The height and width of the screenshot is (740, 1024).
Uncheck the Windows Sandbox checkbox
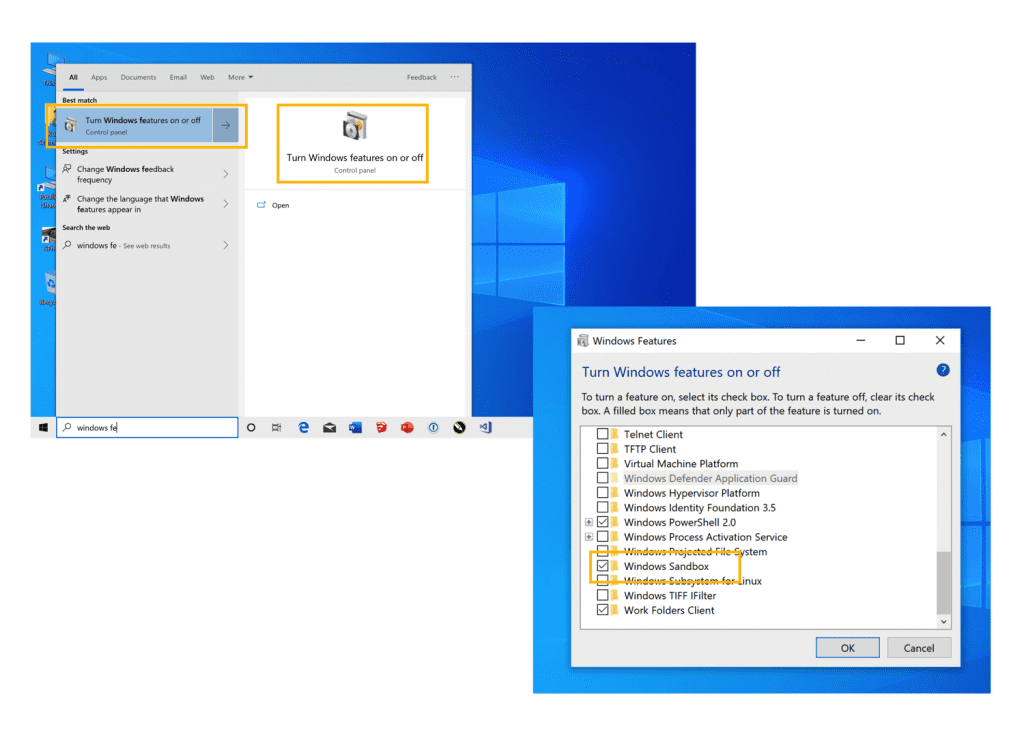(x=602, y=566)
